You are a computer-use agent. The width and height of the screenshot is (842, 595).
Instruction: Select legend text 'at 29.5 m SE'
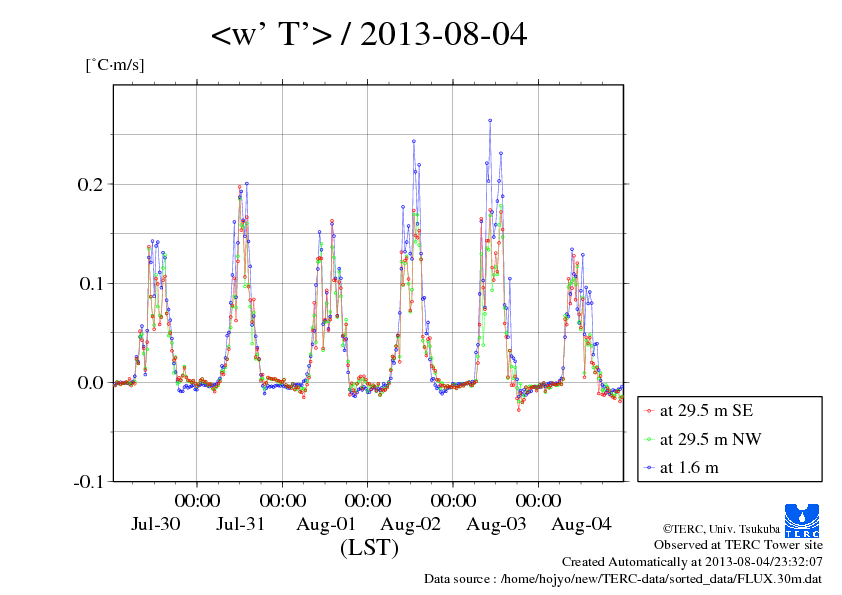click(706, 411)
